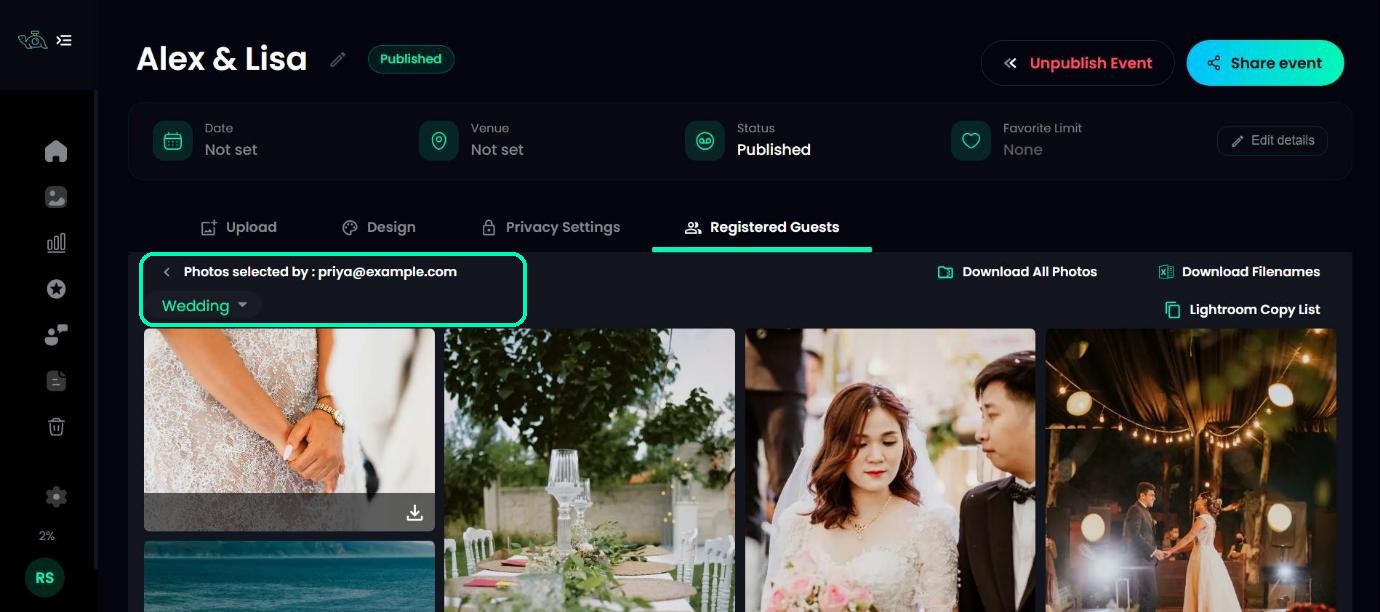Click the Status icon

click(x=705, y=141)
